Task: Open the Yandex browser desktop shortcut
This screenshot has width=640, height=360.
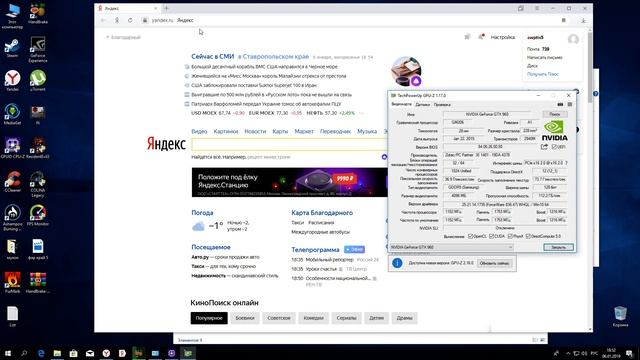Action: (x=12, y=80)
